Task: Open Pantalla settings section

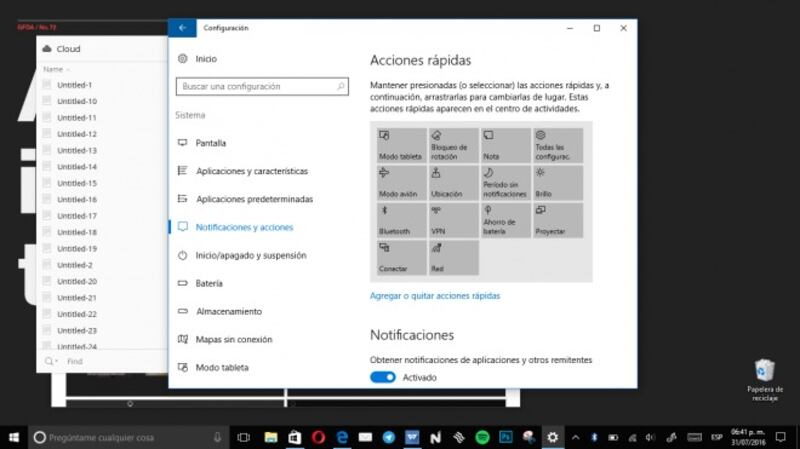Action: coord(210,143)
